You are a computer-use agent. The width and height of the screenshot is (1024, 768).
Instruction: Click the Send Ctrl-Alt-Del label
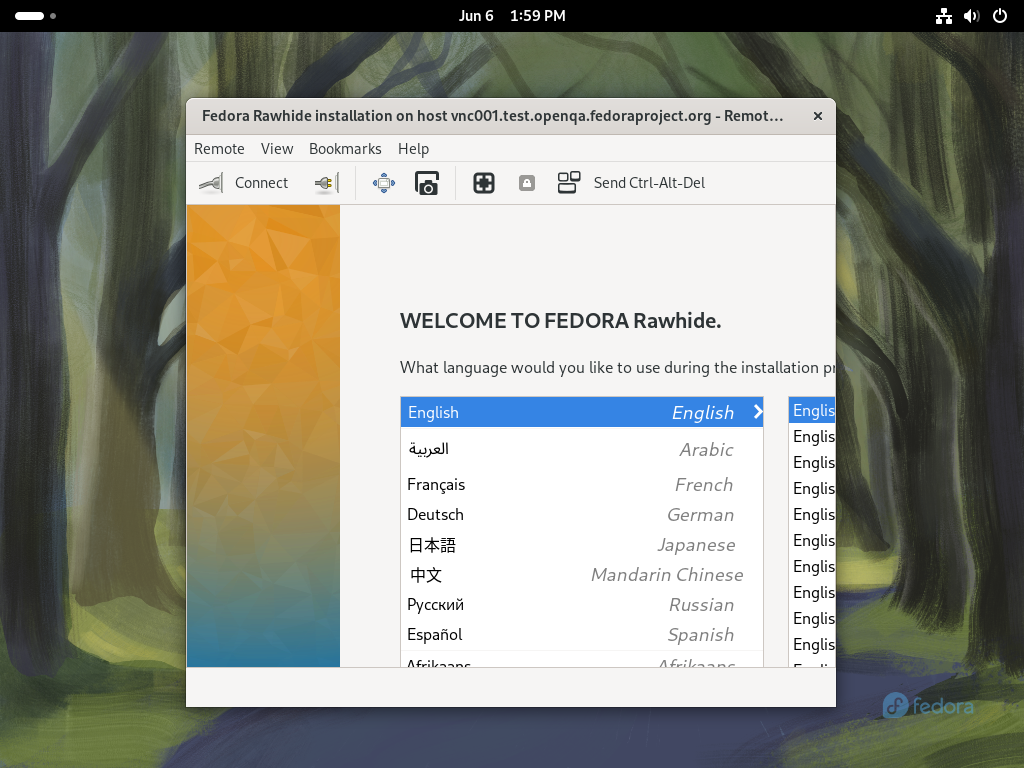[x=649, y=183]
